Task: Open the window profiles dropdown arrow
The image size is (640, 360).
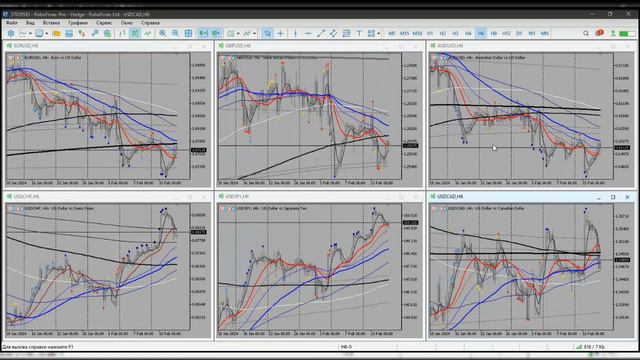Action: pyautogui.click(x=47, y=33)
